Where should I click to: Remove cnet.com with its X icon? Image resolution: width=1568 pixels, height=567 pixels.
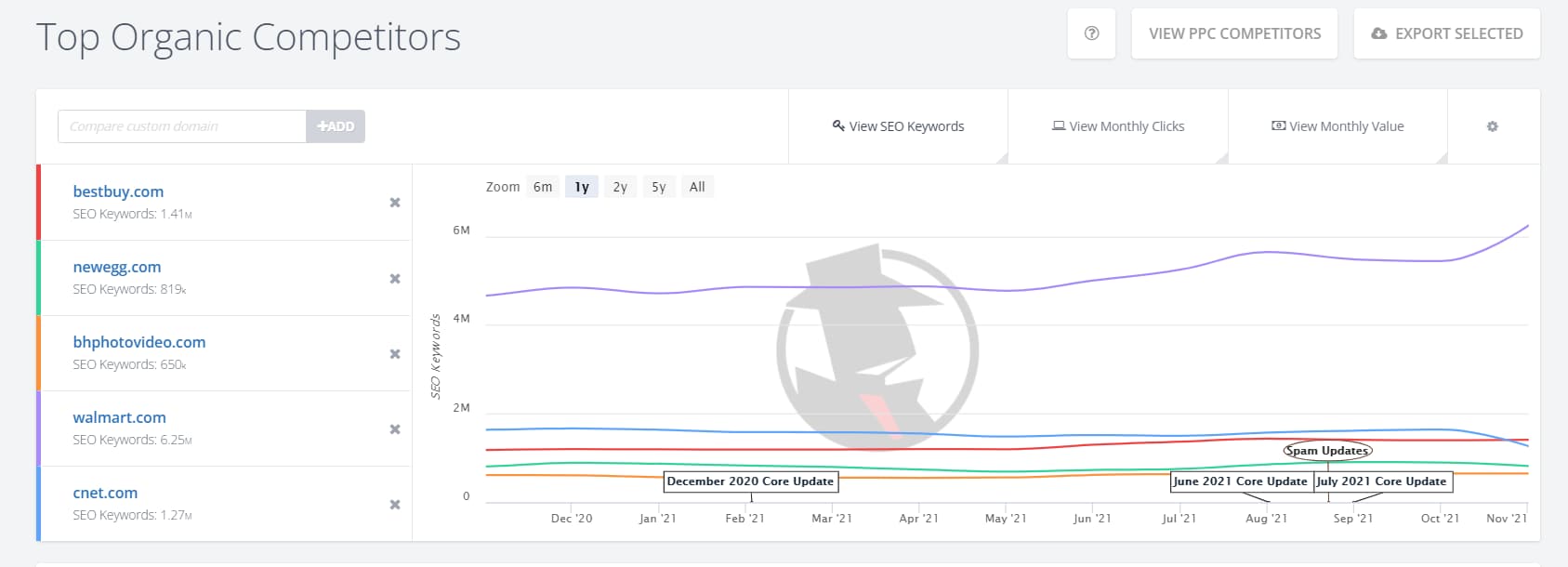[395, 505]
